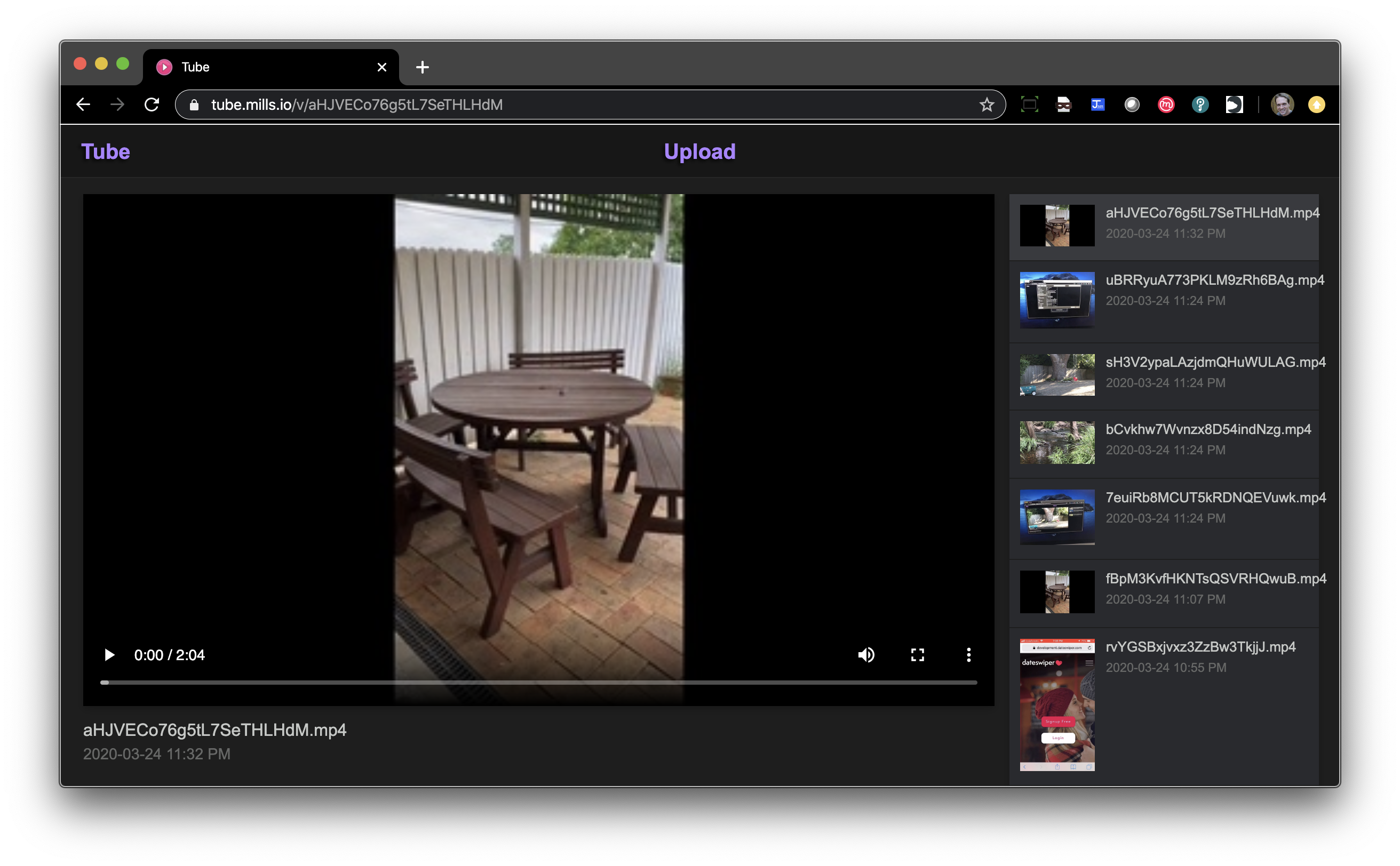This screenshot has width=1400, height=866.
Task: Open Chrome profile avatar
Action: 1282,105
